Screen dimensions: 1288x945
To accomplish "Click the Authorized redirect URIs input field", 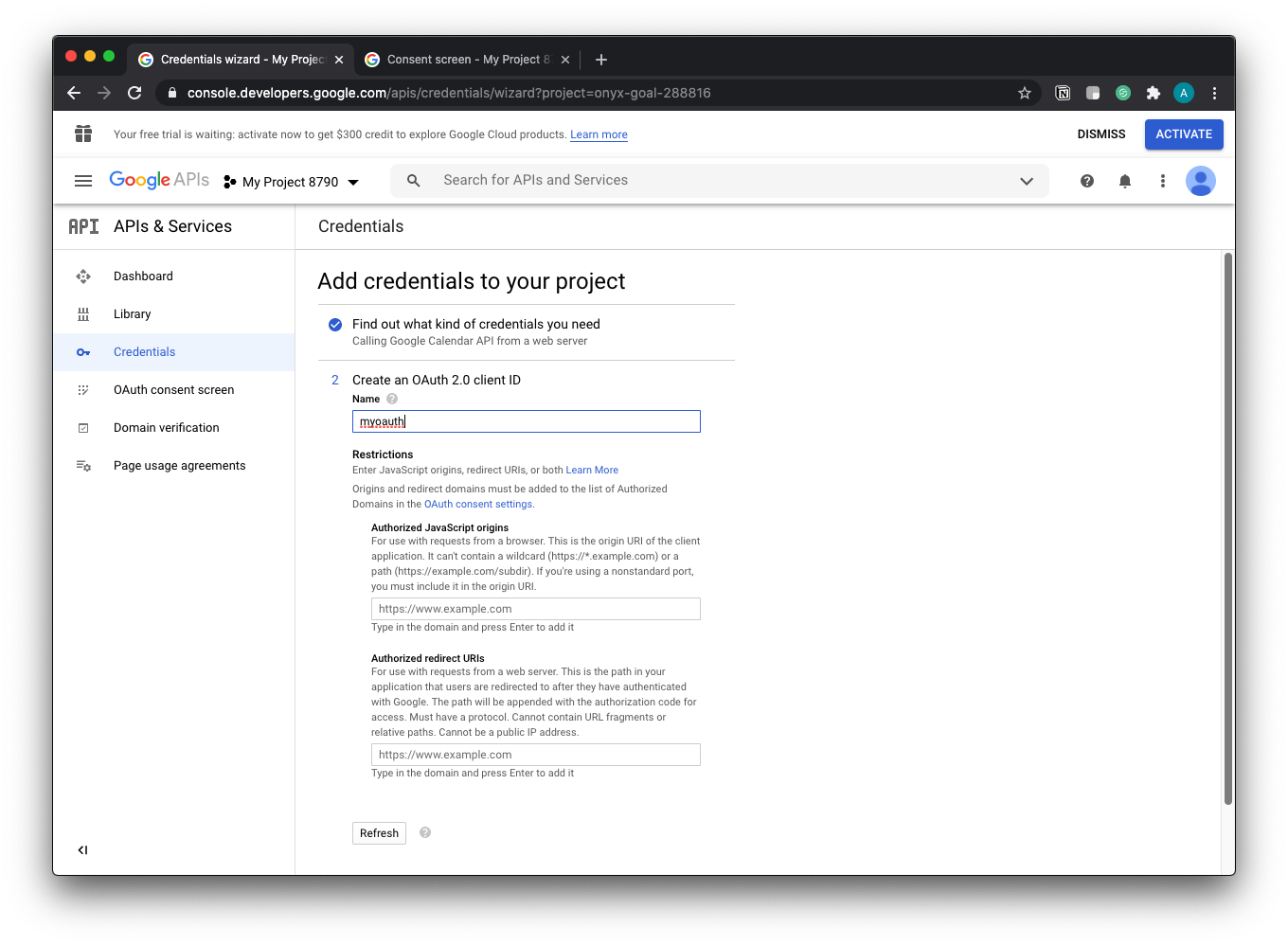I will tap(535, 755).
